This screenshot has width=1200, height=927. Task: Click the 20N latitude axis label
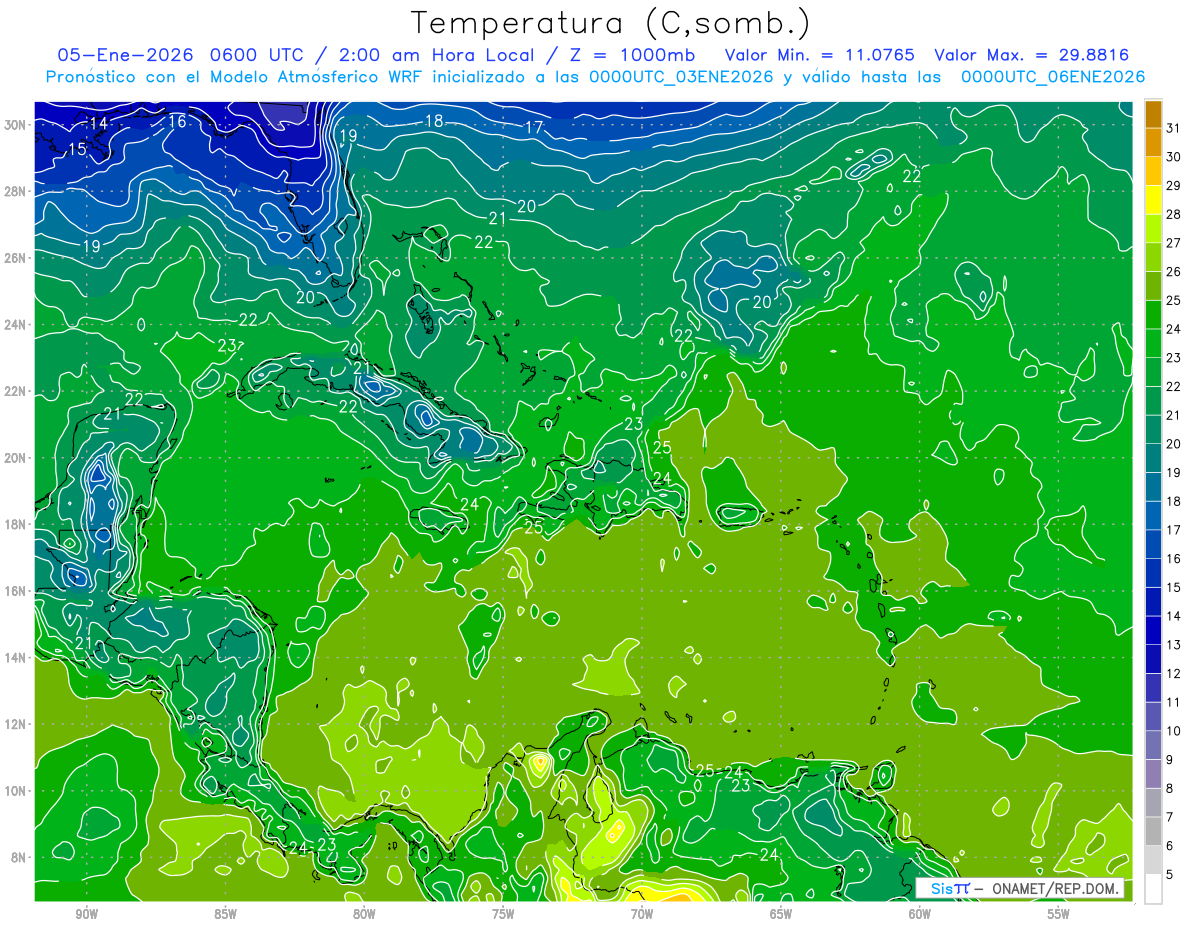click(x=15, y=458)
